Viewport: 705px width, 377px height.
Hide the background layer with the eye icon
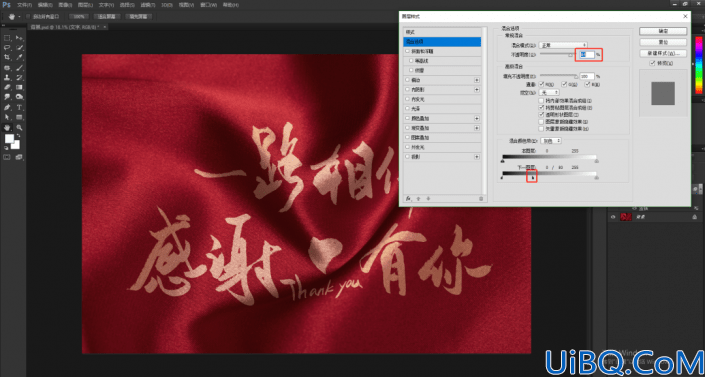click(613, 217)
